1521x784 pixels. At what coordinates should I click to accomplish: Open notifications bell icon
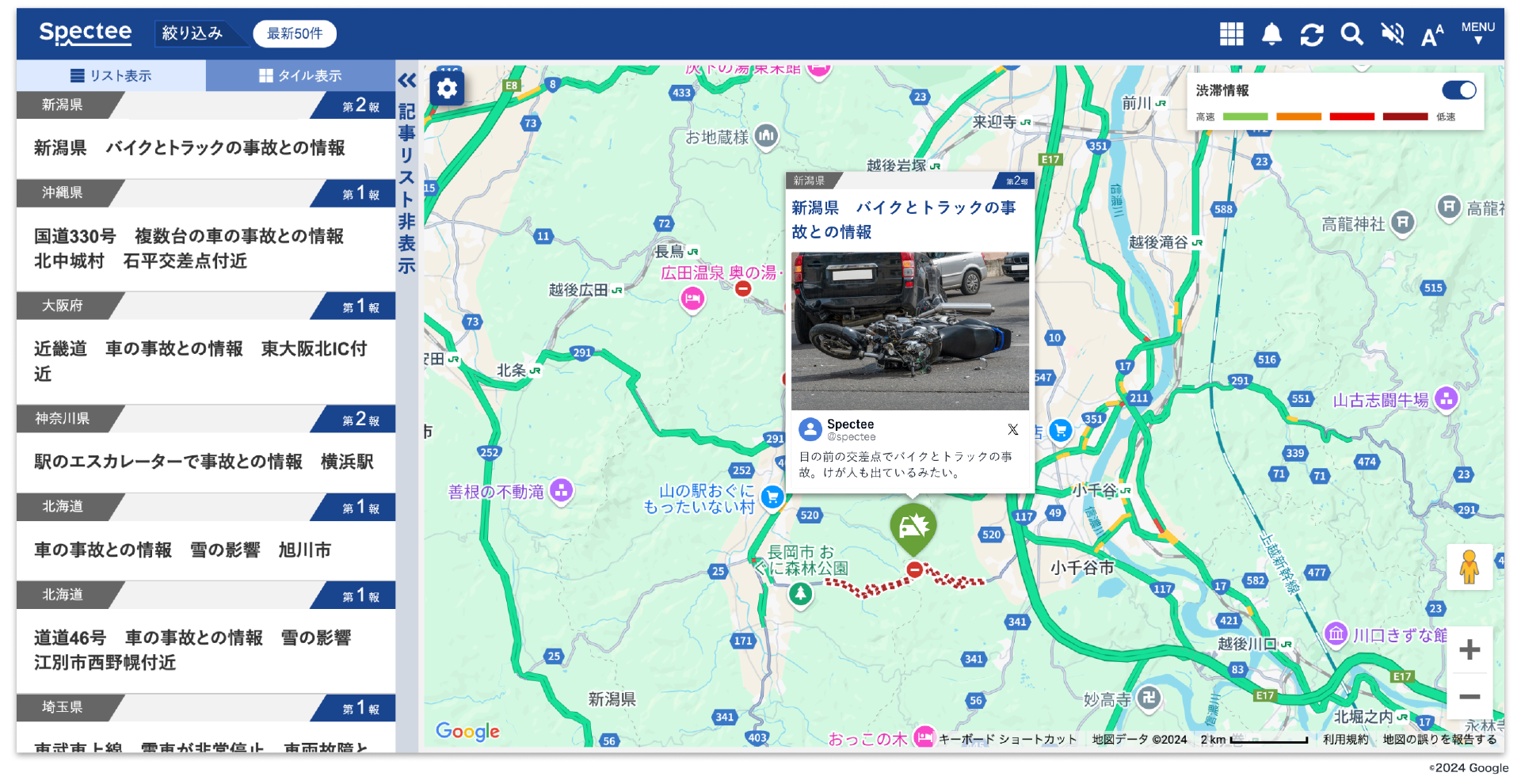[1271, 34]
